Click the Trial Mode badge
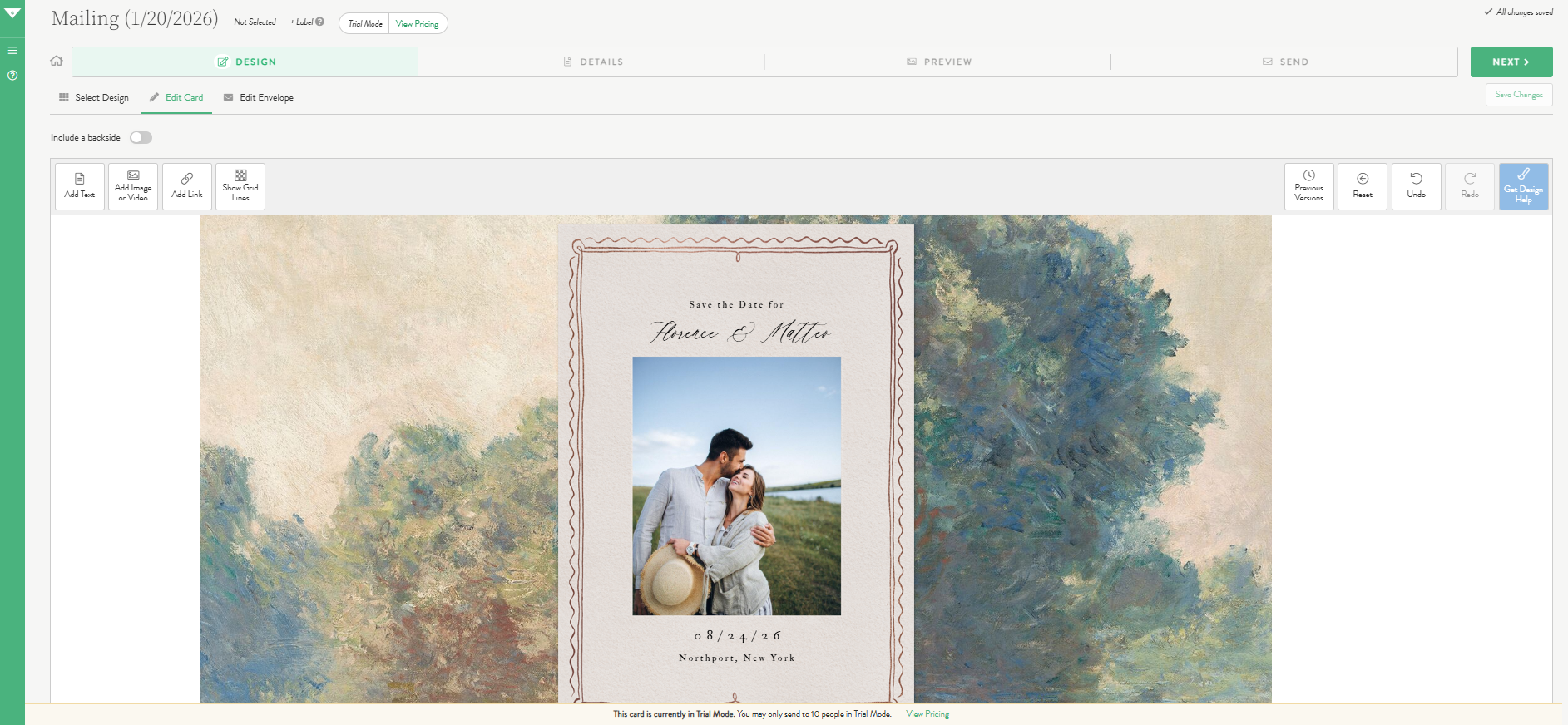Viewport: 1568px width, 725px height. coord(365,23)
